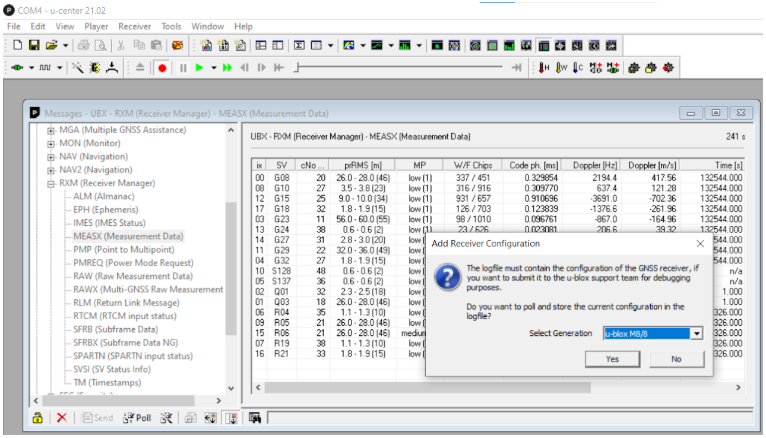This screenshot has width=766, height=438.
Task: Click the green fast-forward double arrow
Action: pyautogui.click(x=227, y=68)
